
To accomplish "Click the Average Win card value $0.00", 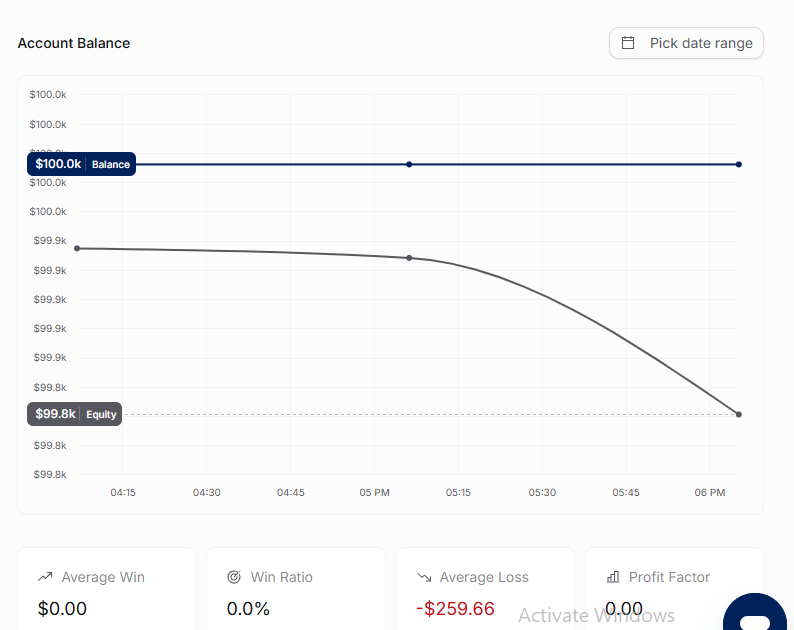I will tap(62, 608).
